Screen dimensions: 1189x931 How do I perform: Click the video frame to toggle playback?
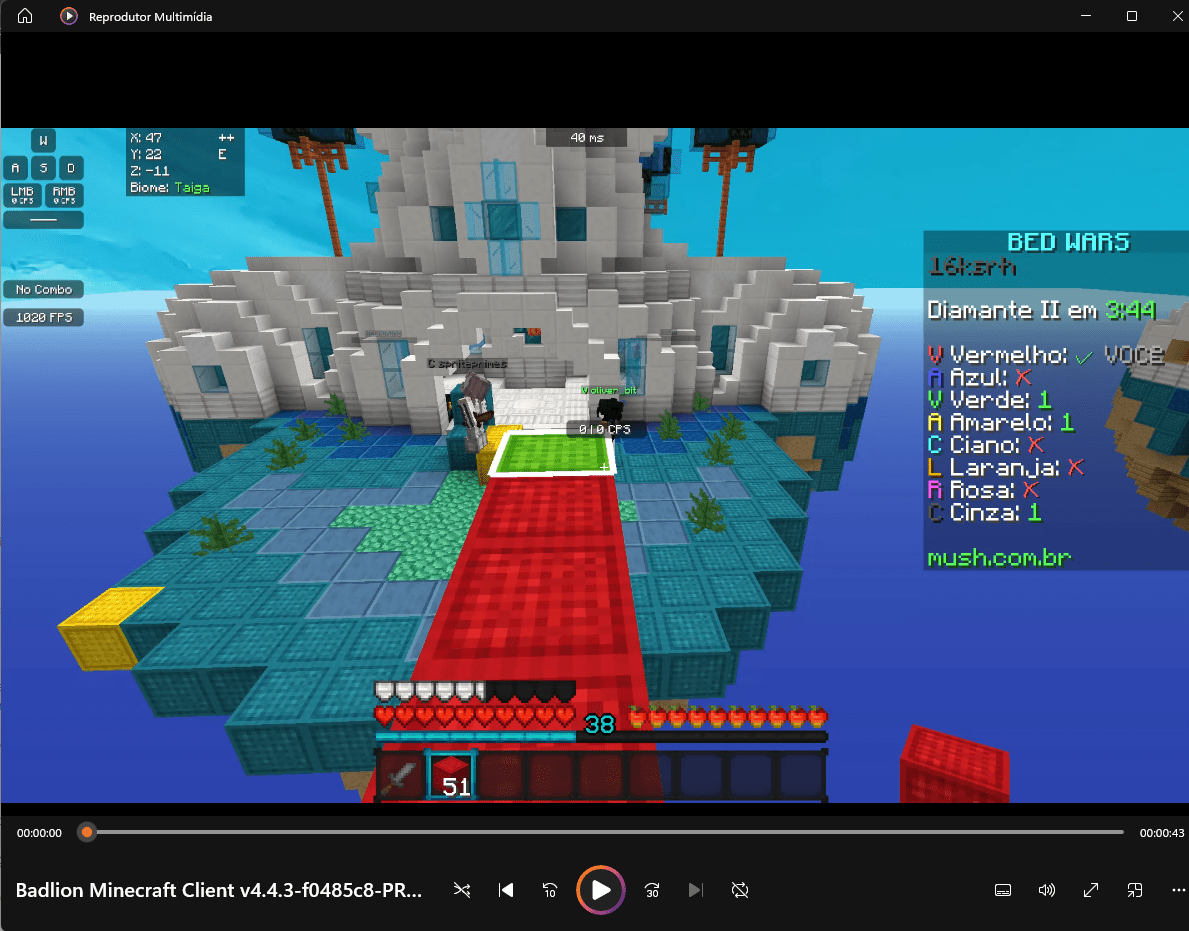[594, 466]
